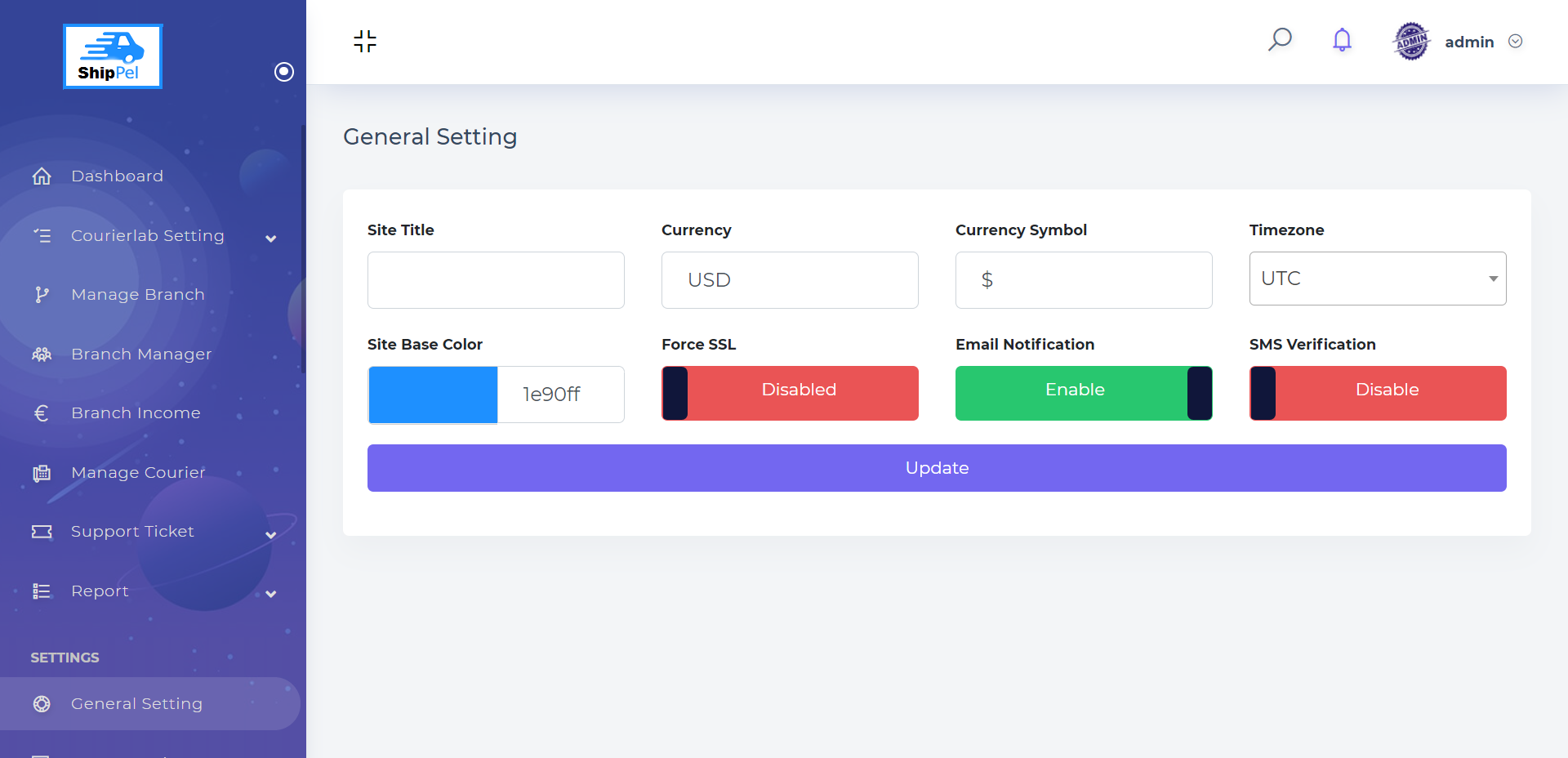1568x758 pixels.
Task: Open the Manage Branch menu item
Action: tap(137, 295)
